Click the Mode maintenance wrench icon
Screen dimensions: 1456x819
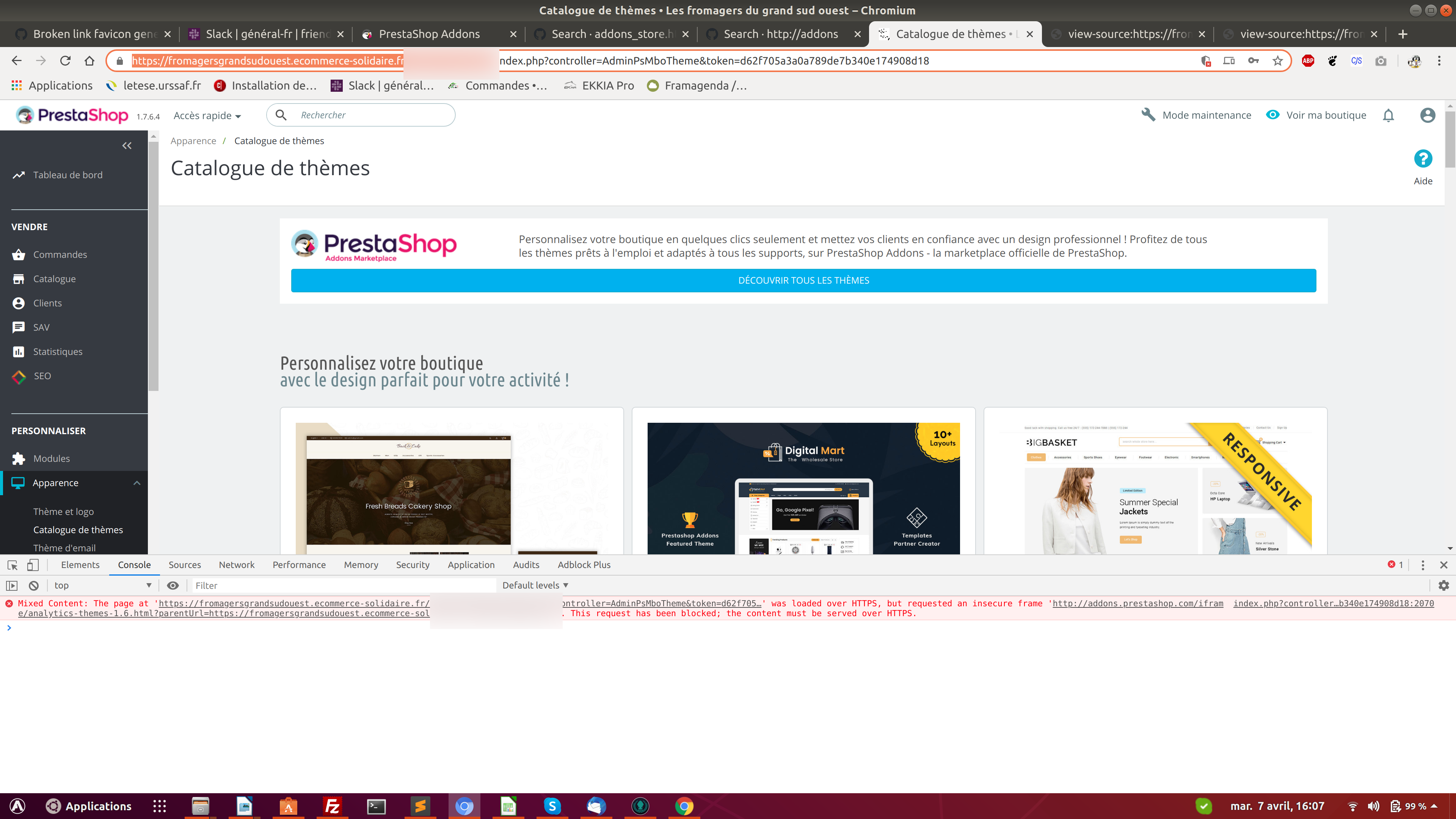(1148, 115)
